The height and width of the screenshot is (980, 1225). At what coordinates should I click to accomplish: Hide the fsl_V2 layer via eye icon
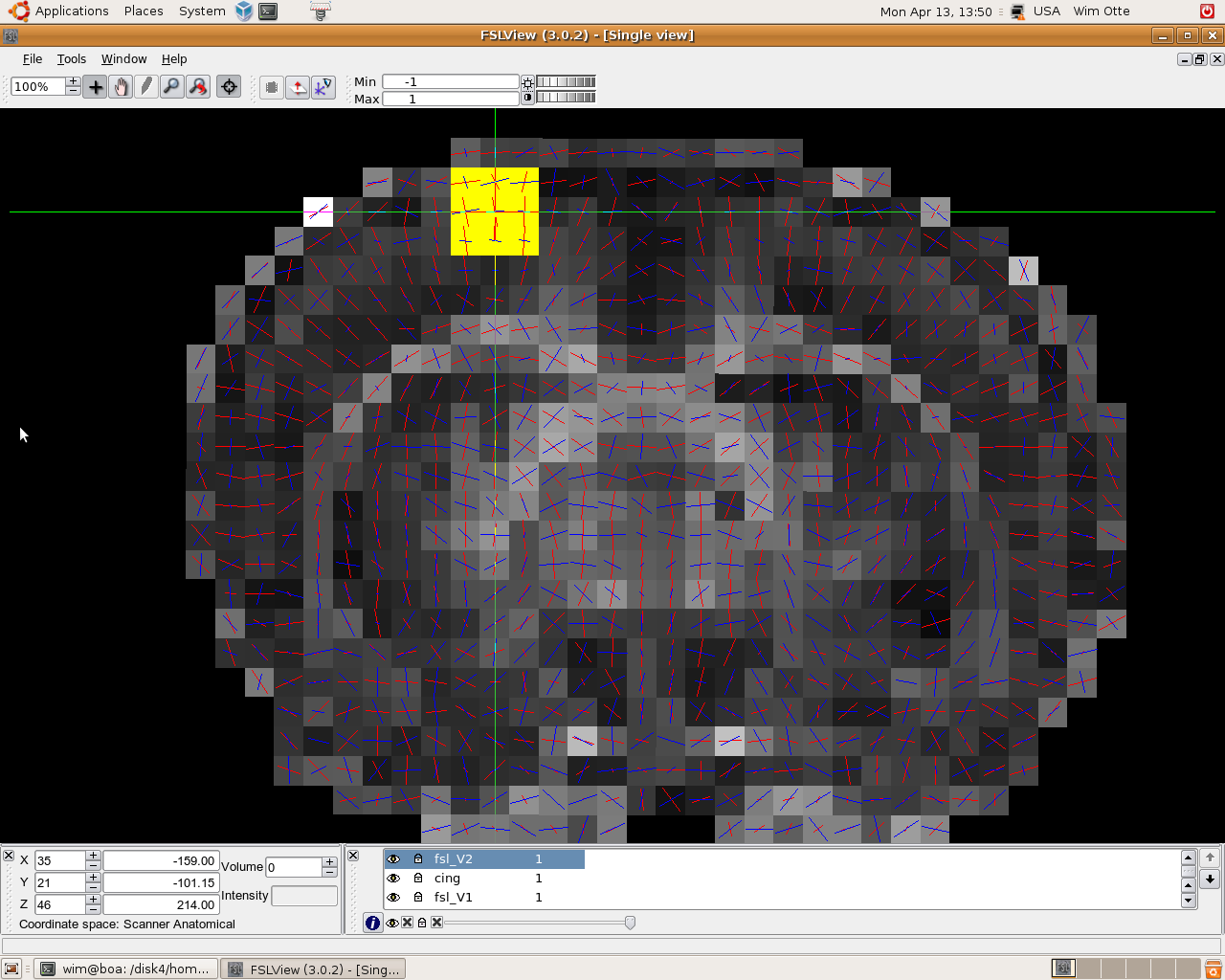point(393,859)
